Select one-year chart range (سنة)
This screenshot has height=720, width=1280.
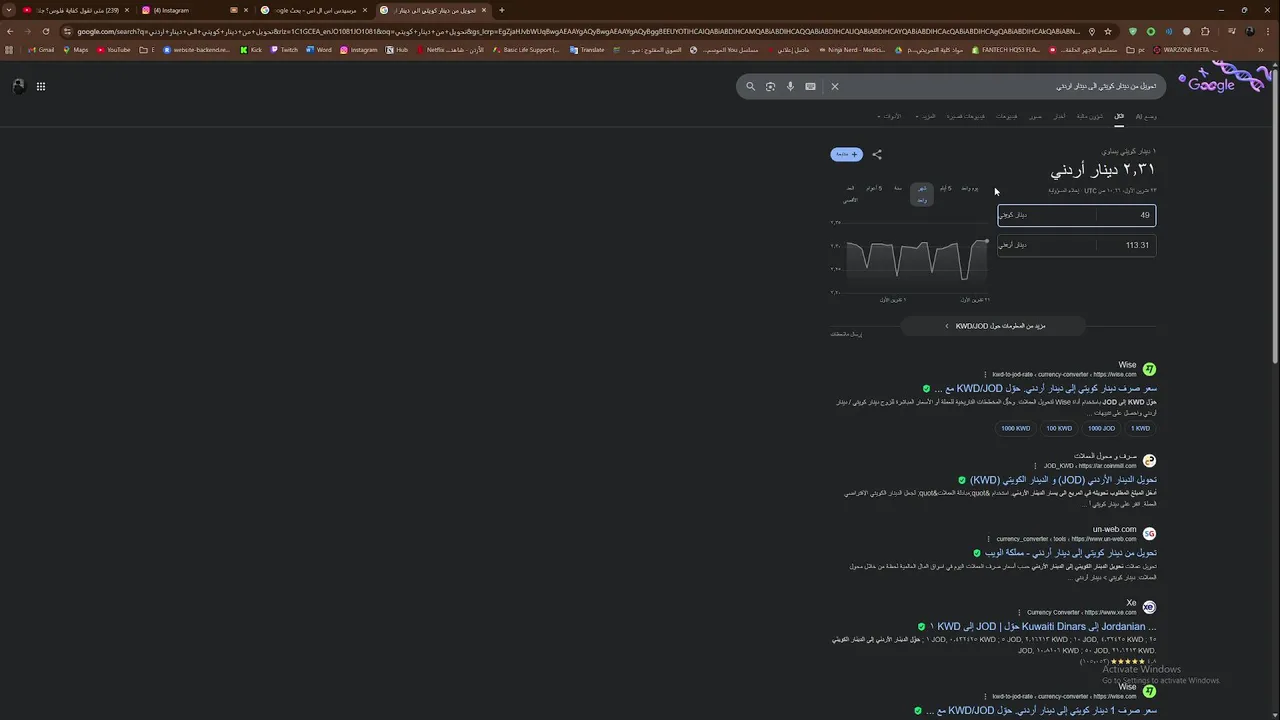[898, 188]
